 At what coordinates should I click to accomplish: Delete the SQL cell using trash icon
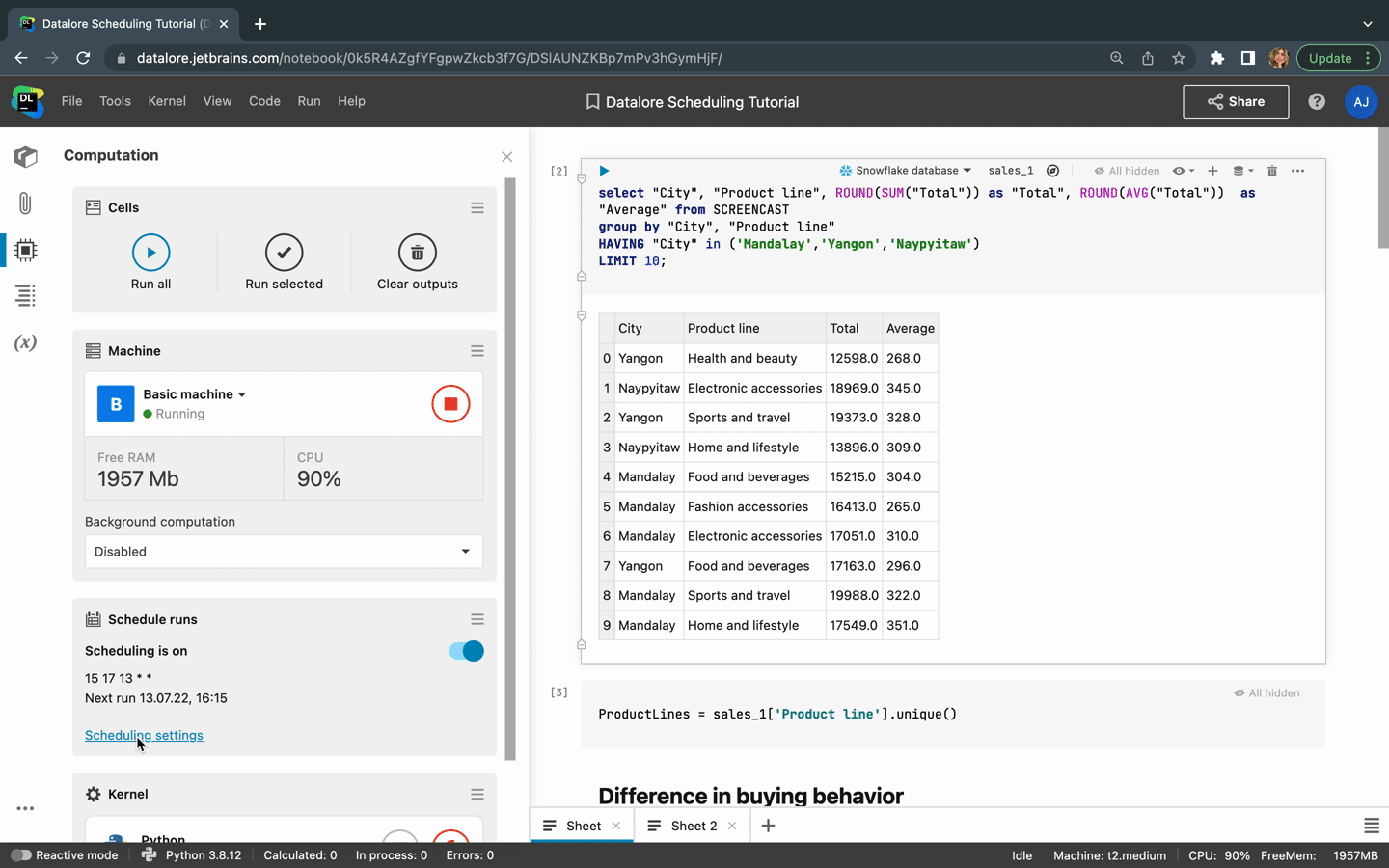[1271, 171]
